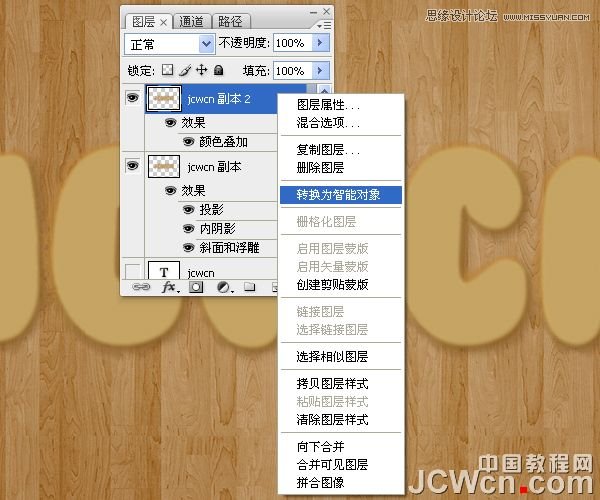Toggle 颜色叠加 effect visibility
Screen dimensions: 600x500
click(x=188, y=142)
